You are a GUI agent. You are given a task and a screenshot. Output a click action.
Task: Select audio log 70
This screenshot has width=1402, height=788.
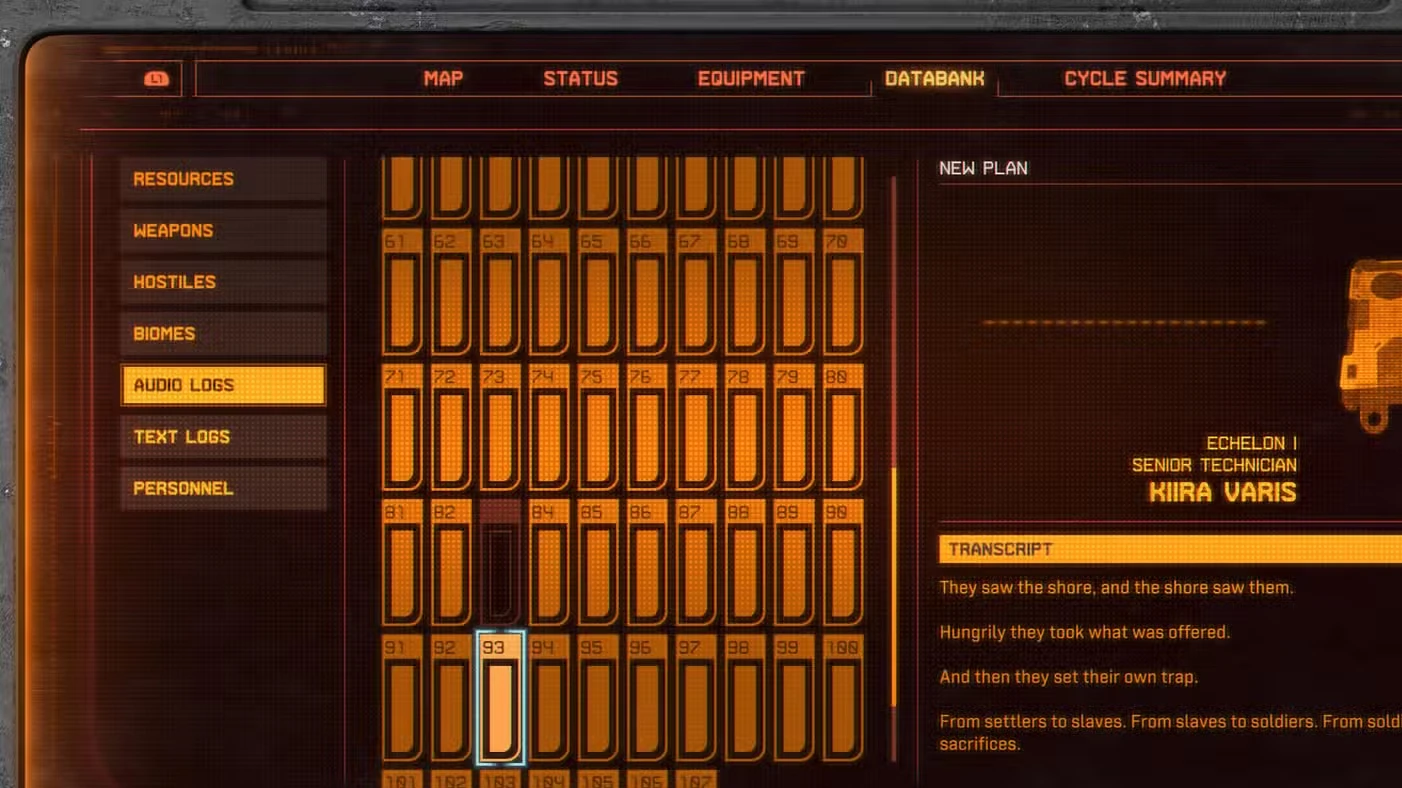tap(843, 292)
